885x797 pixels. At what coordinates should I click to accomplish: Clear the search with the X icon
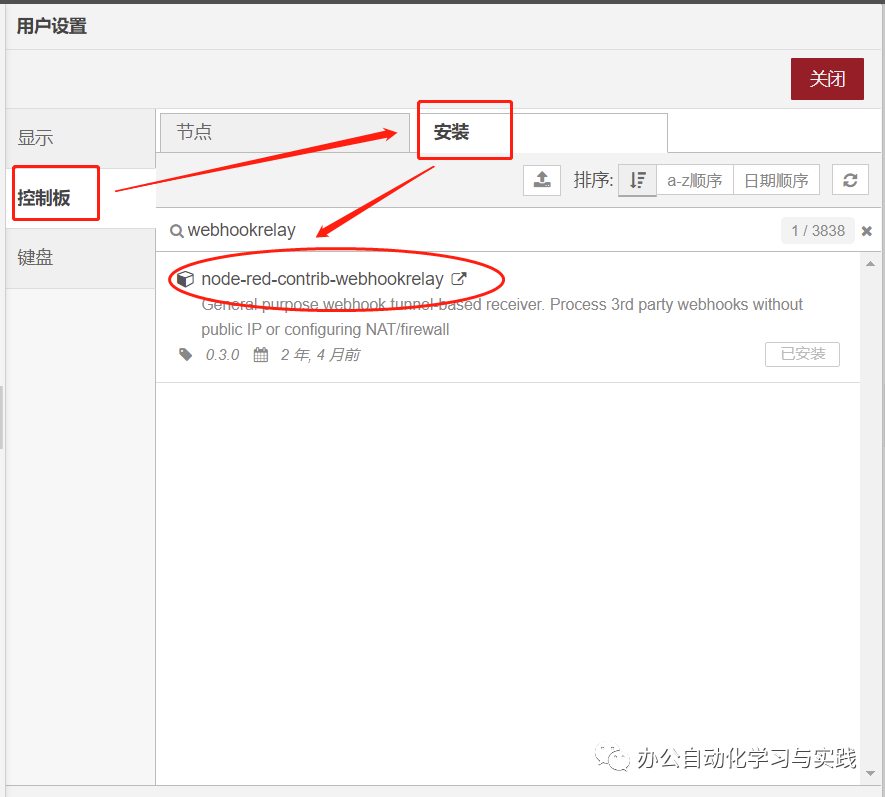[867, 231]
